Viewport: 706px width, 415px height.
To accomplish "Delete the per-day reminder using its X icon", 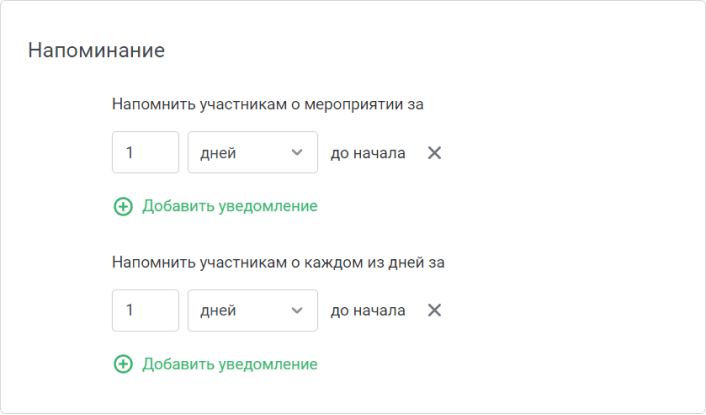I will coord(434,310).
